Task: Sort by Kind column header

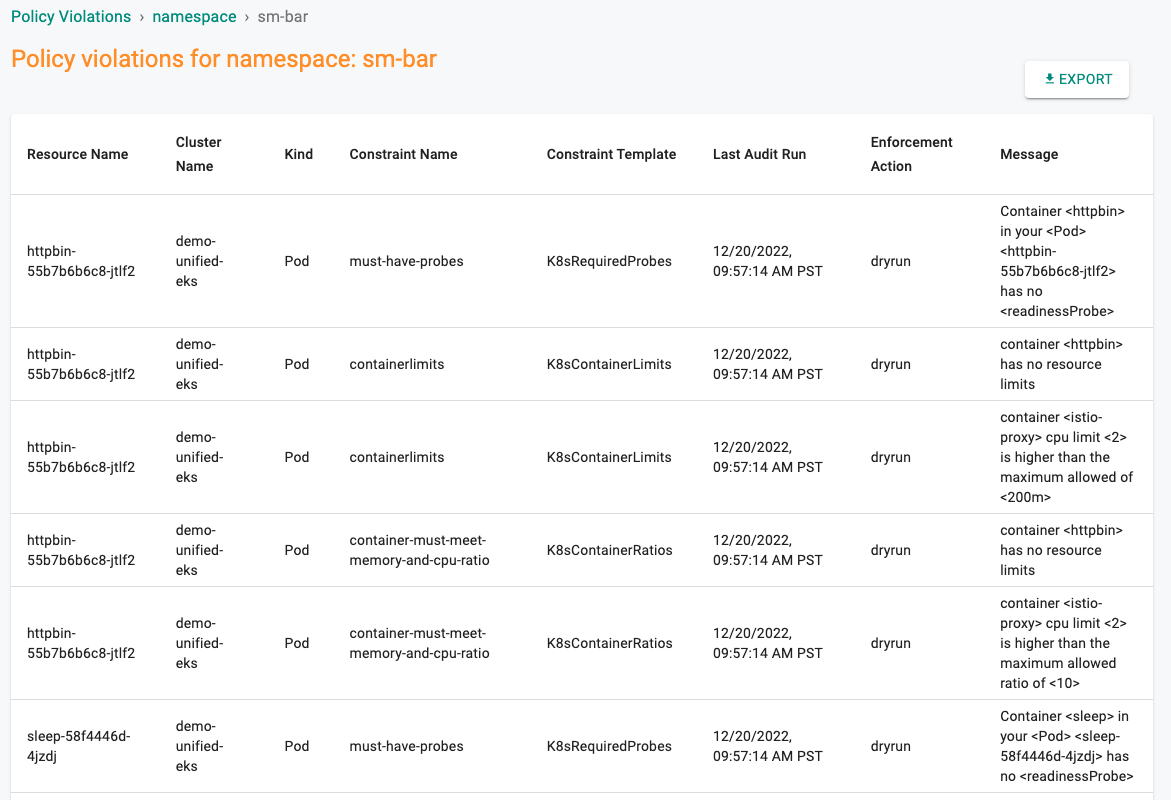Action: point(299,154)
